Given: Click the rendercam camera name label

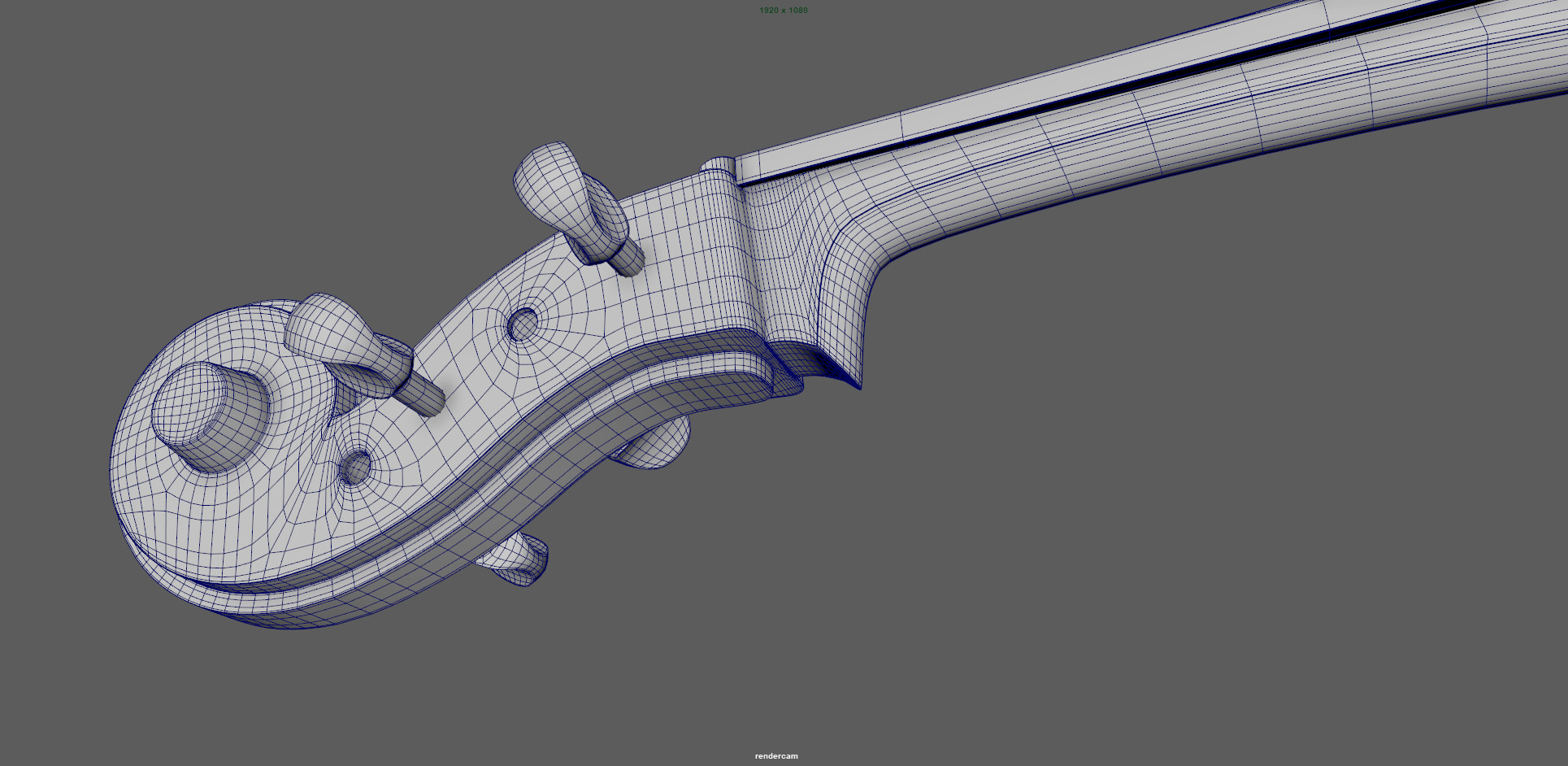Looking at the screenshot, I should [776, 756].
